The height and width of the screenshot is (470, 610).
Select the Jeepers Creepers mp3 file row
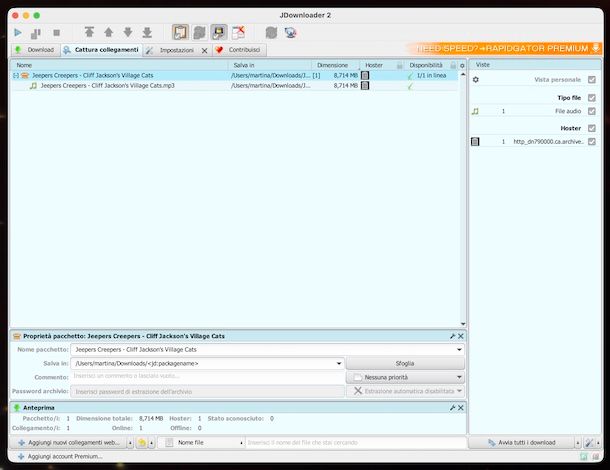234,86
